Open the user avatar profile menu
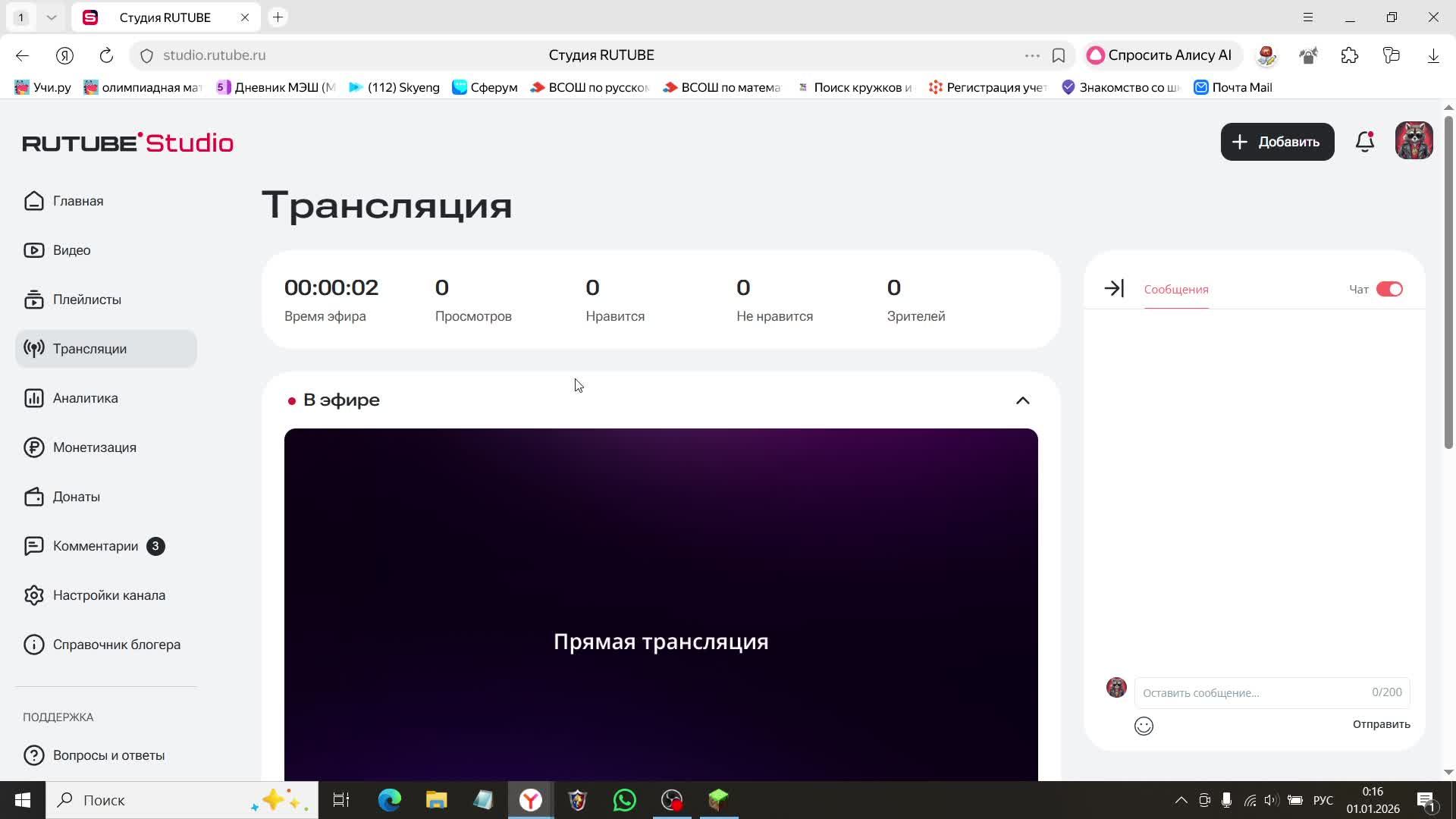The height and width of the screenshot is (819, 1456). pyautogui.click(x=1414, y=141)
